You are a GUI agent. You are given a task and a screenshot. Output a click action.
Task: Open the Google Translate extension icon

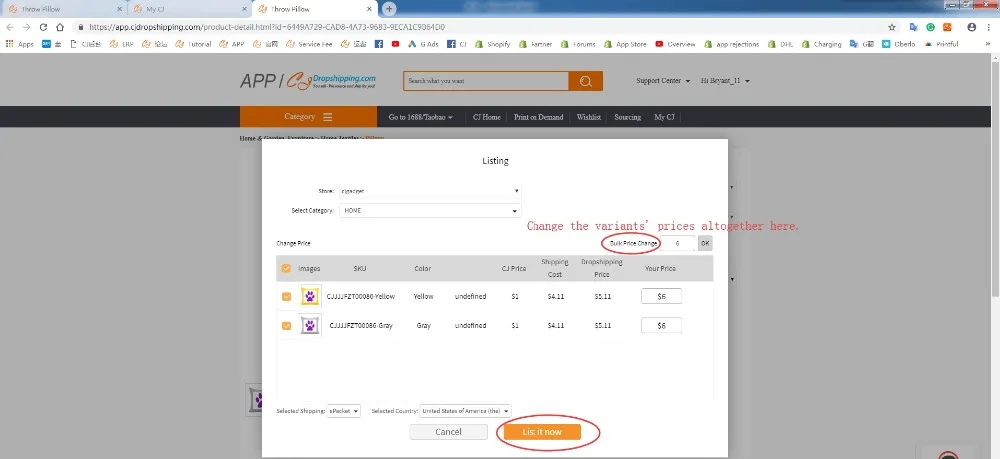tap(913, 27)
